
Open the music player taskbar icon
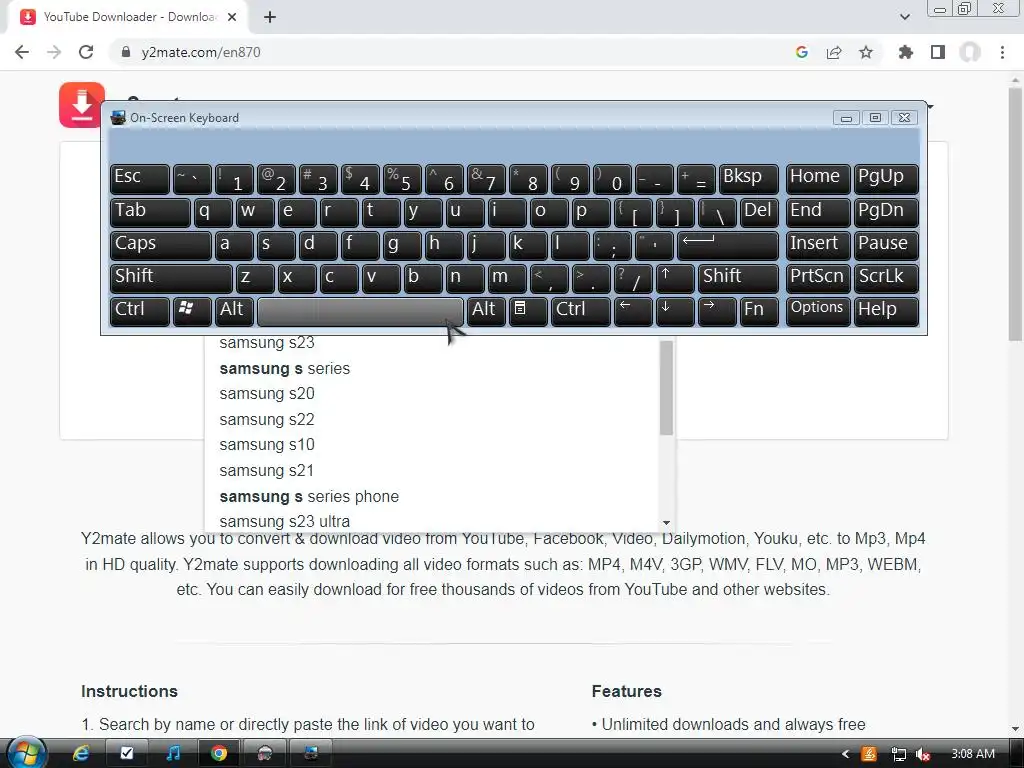[173, 754]
